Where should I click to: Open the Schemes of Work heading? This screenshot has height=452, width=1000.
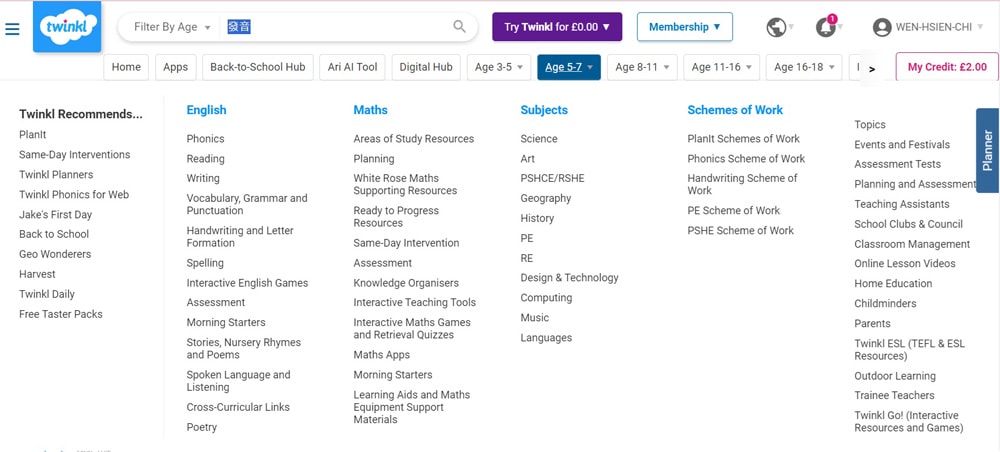(735, 110)
